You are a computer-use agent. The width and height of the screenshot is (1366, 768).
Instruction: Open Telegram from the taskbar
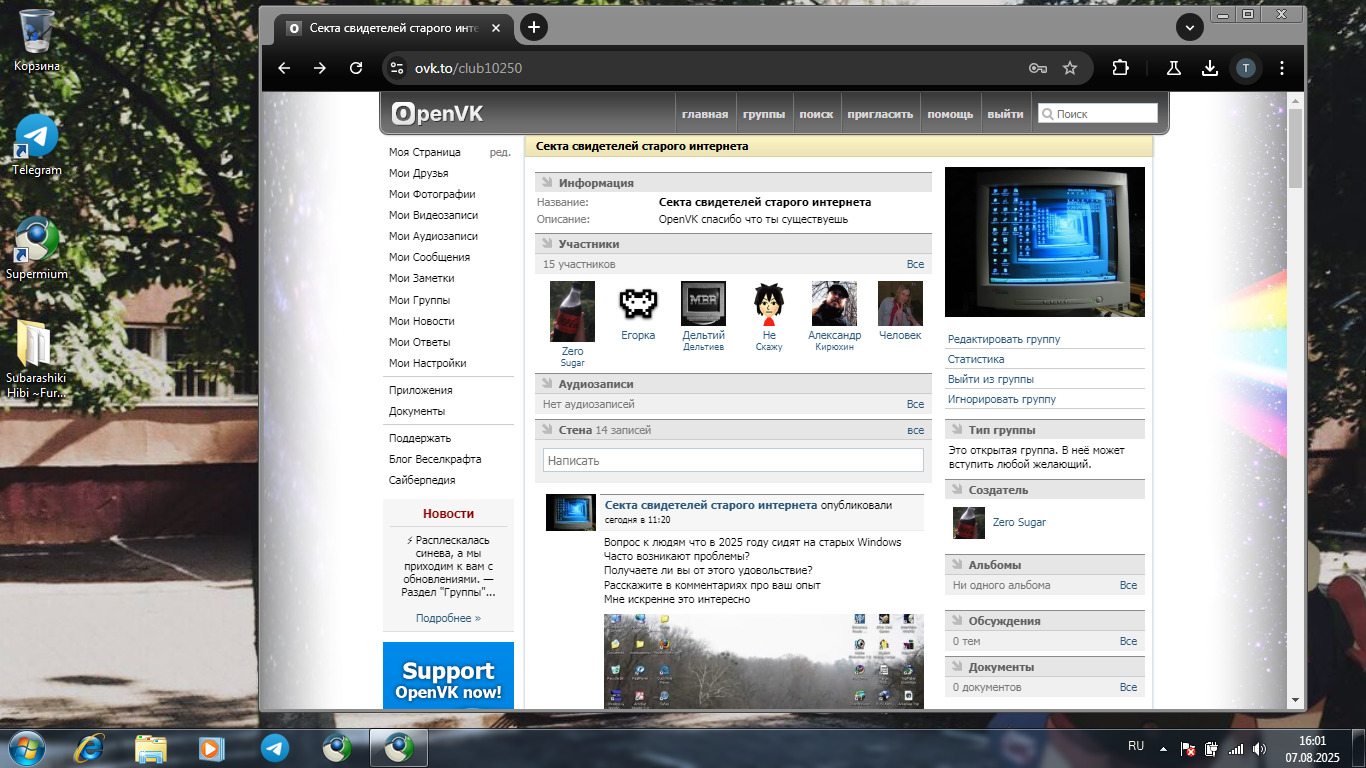(275, 747)
